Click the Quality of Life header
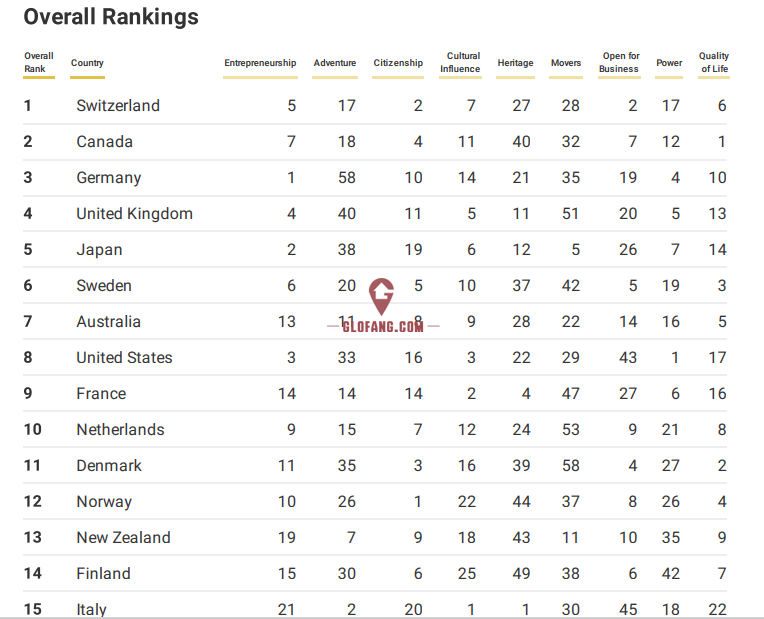The height and width of the screenshot is (619, 764). [x=714, y=63]
